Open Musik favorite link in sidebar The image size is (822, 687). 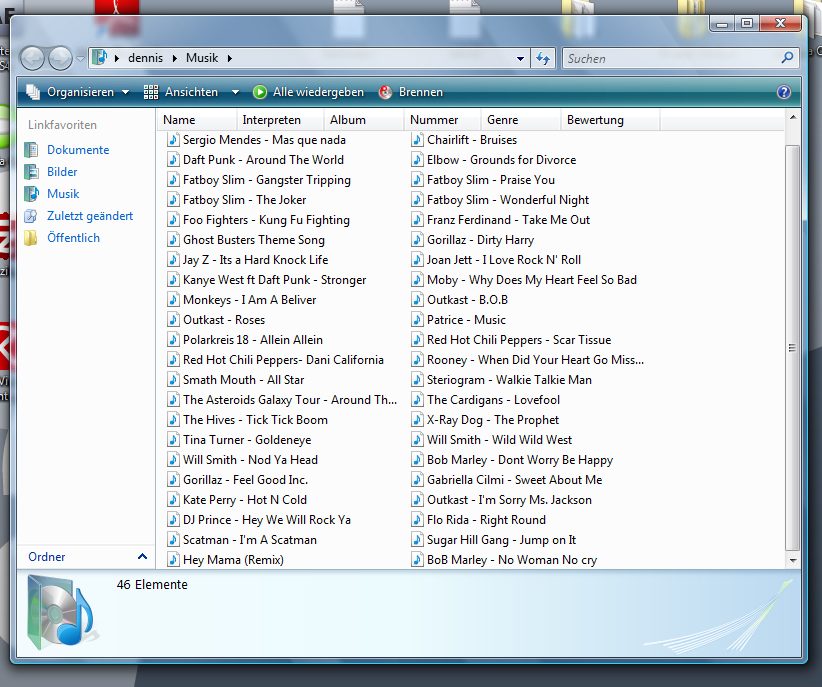tap(63, 194)
